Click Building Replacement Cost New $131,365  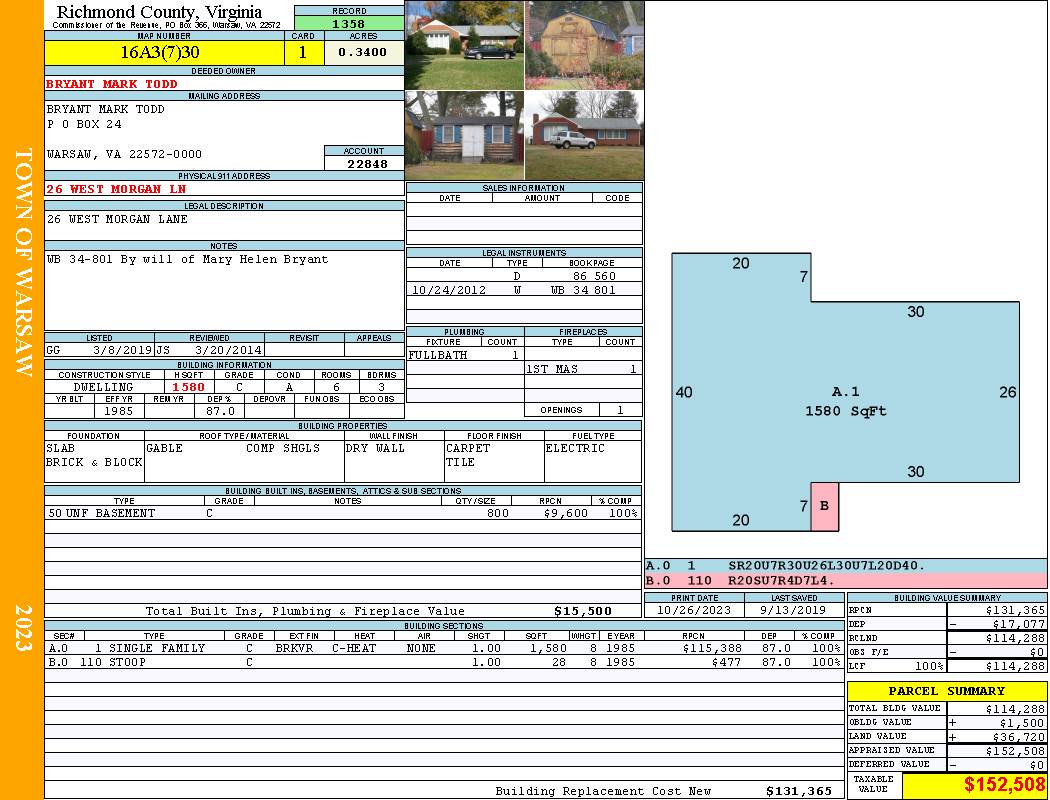[799, 791]
